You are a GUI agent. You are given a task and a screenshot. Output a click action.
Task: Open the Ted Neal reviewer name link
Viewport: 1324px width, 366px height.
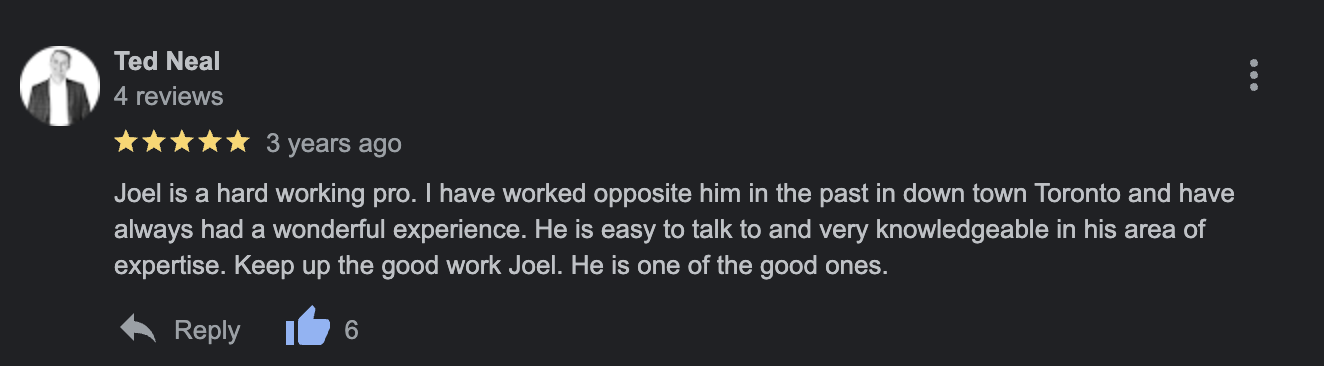167,62
